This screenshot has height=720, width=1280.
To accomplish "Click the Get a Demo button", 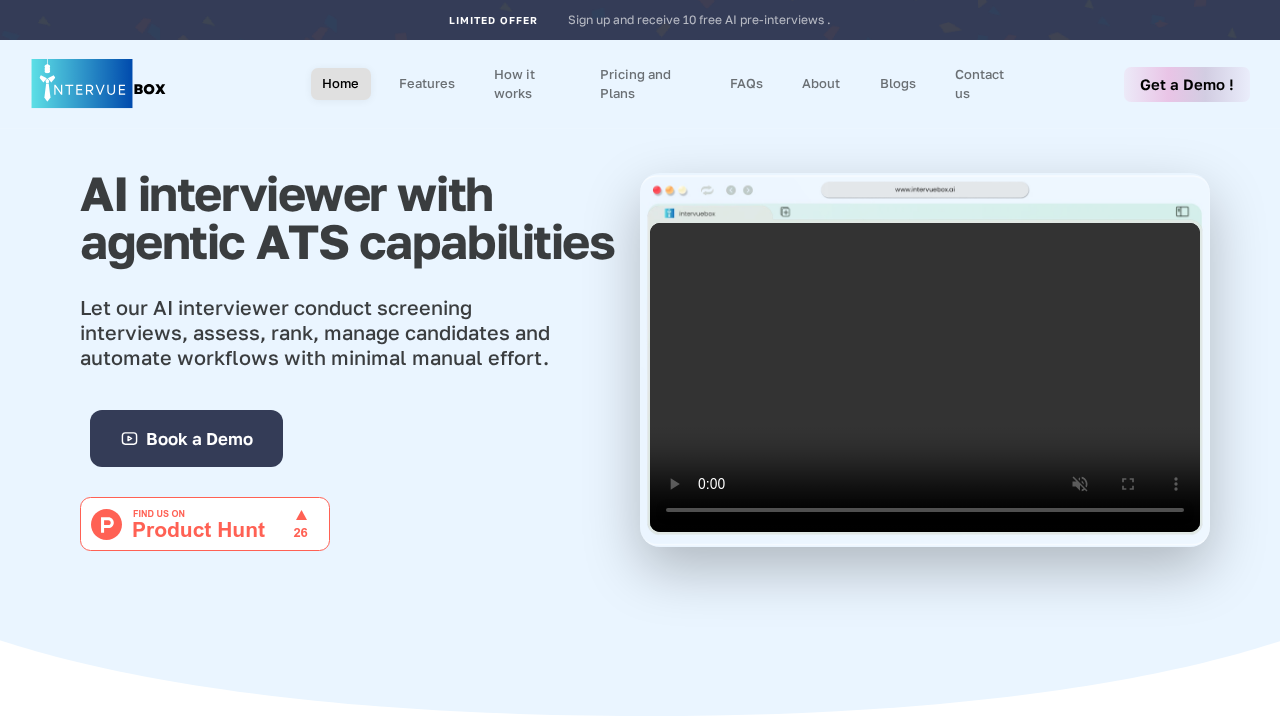I will pyautogui.click(x=1186, y=84).
